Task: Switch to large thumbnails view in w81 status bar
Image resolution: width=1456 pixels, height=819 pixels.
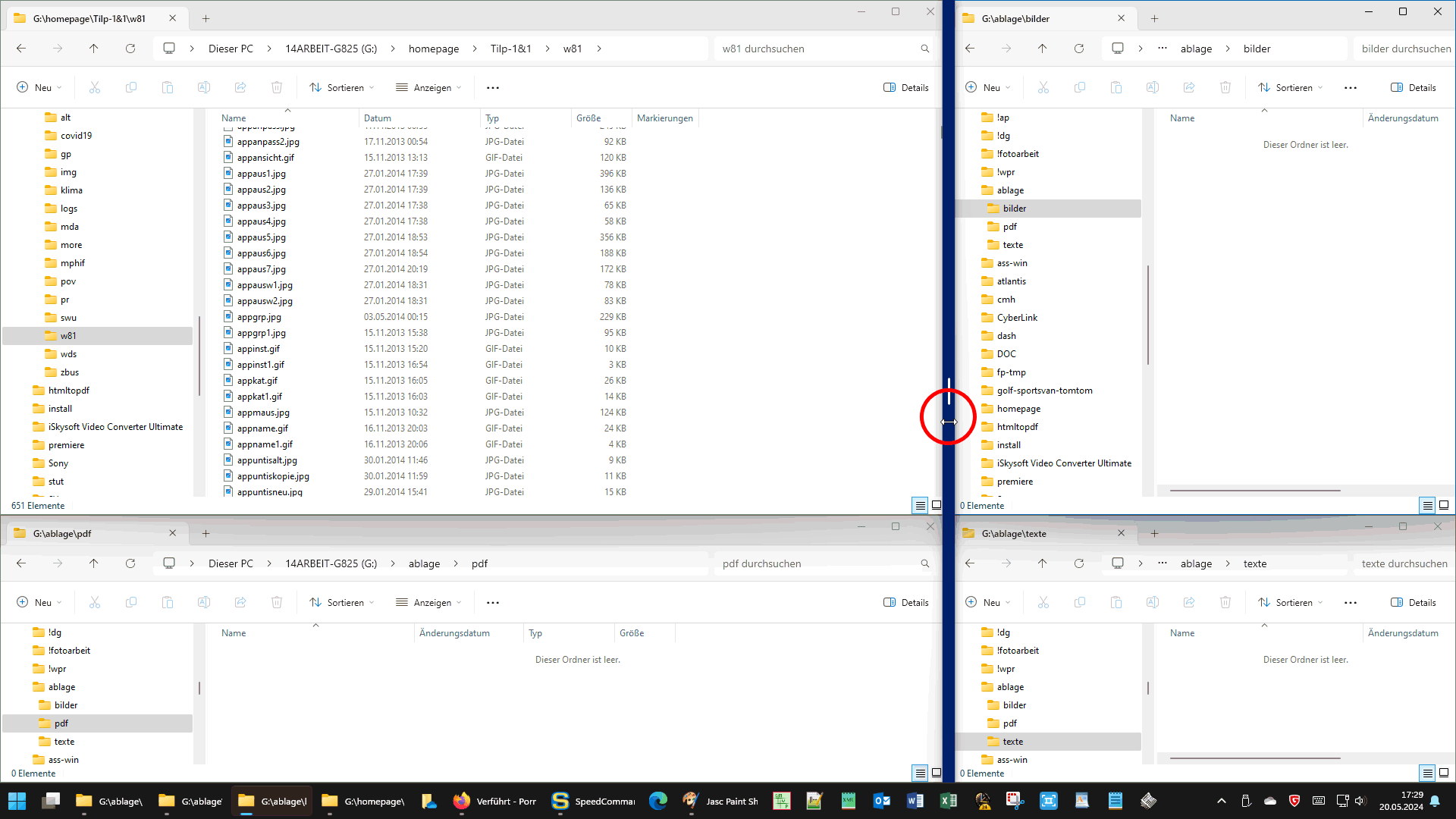Action: [x=937, y=505]
